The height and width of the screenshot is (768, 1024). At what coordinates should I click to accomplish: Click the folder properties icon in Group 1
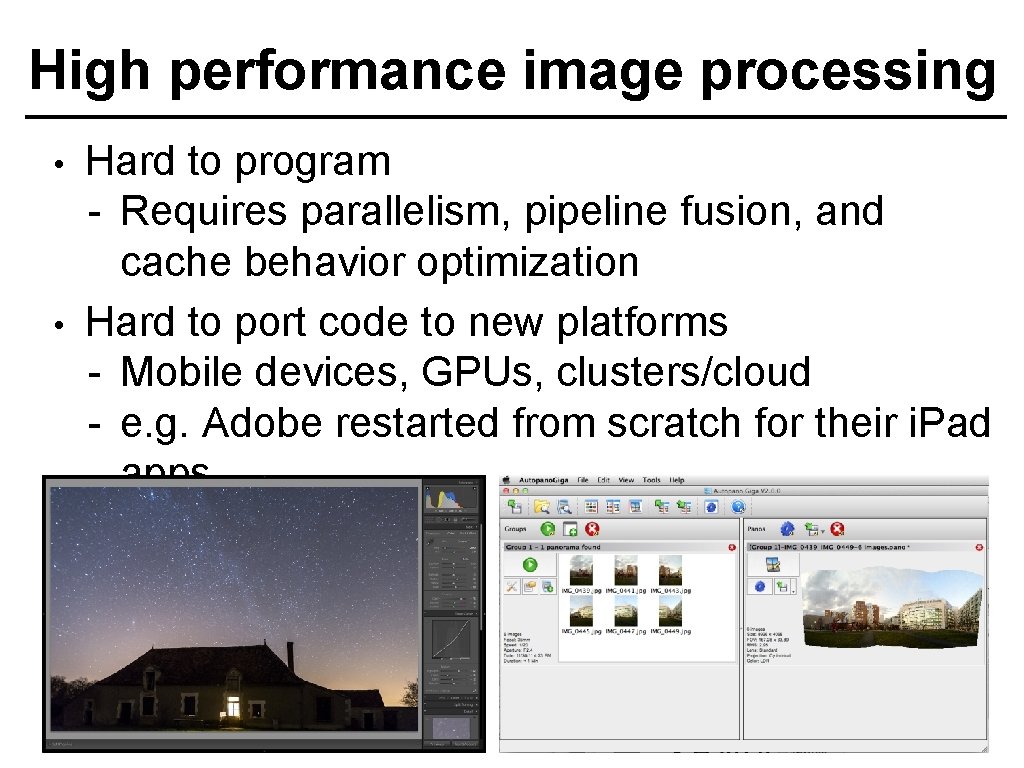(x=530, y=586)
